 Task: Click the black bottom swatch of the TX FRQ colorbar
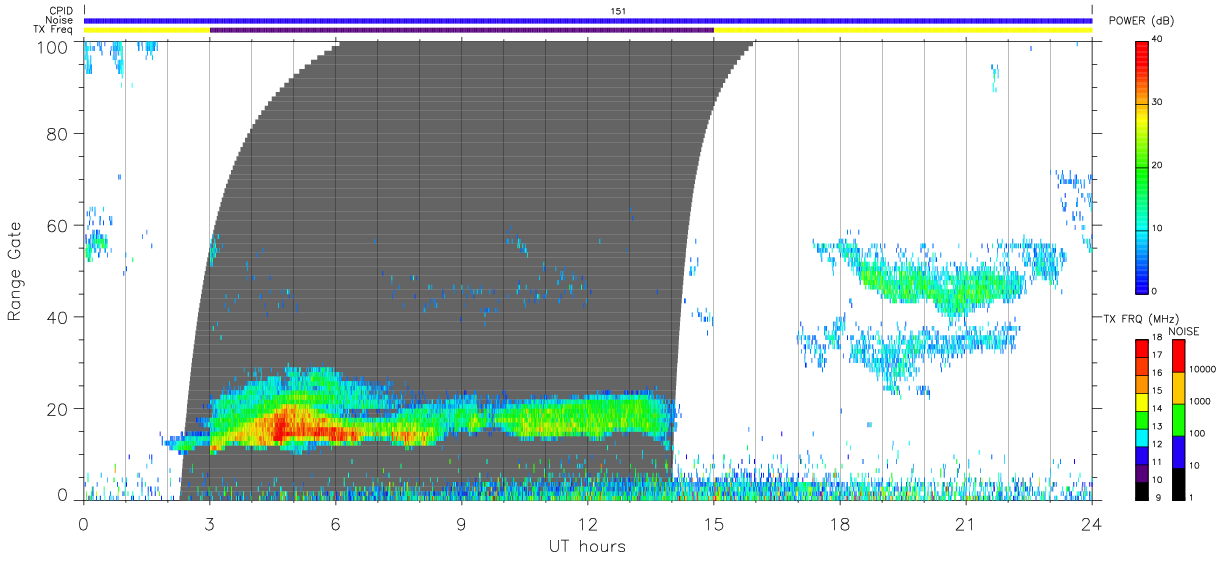tap(1142, 490)
